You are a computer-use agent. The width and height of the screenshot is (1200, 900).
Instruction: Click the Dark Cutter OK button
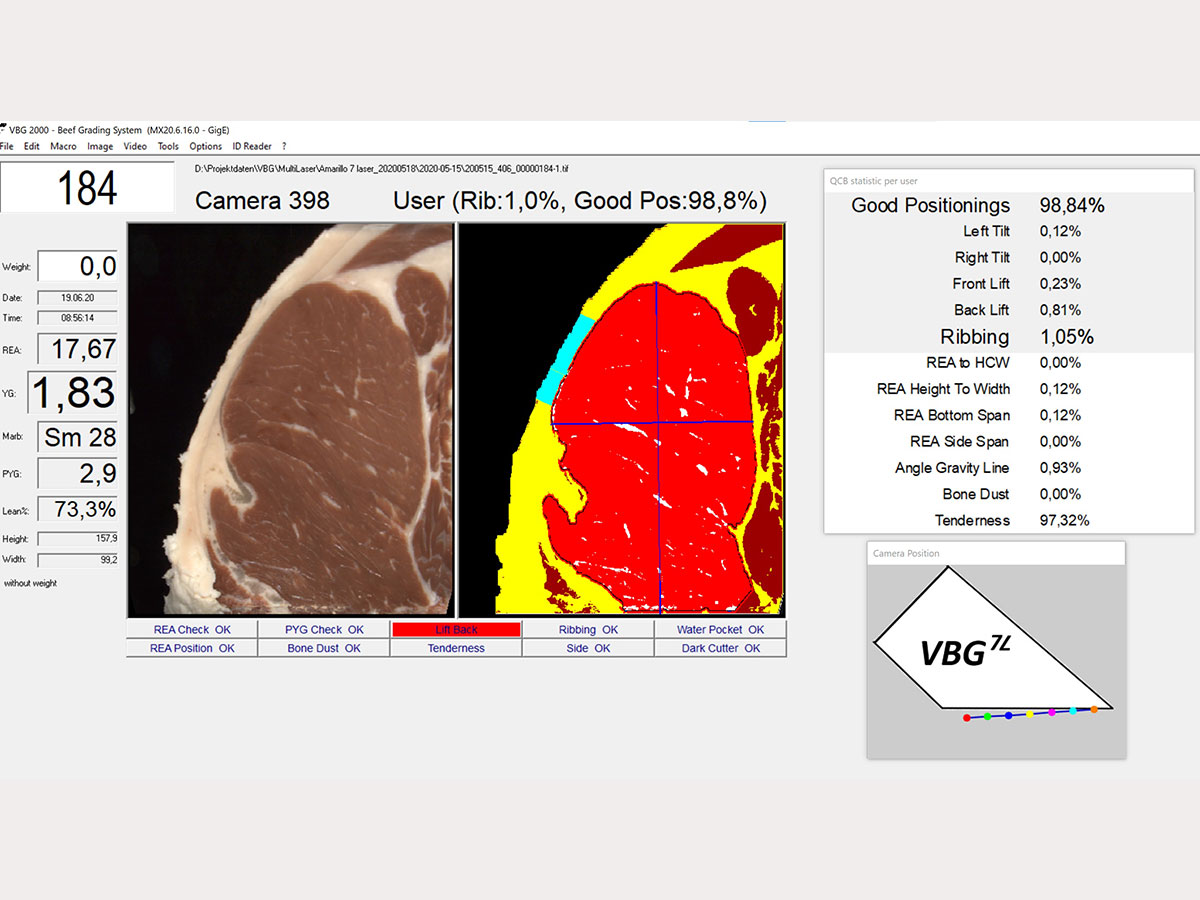tap(721, 648)
